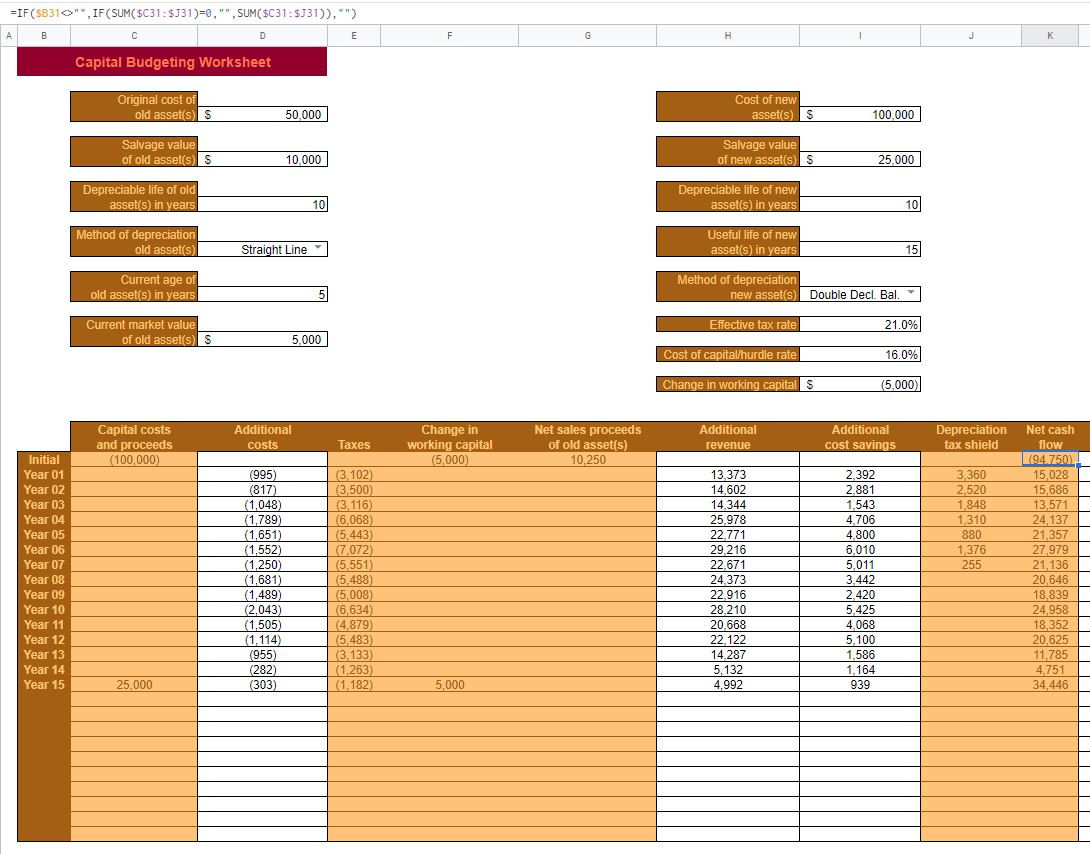Viewport: 1090px width, 854px height.
Task: Click the Year 08 row label
Action: [44, 580]
